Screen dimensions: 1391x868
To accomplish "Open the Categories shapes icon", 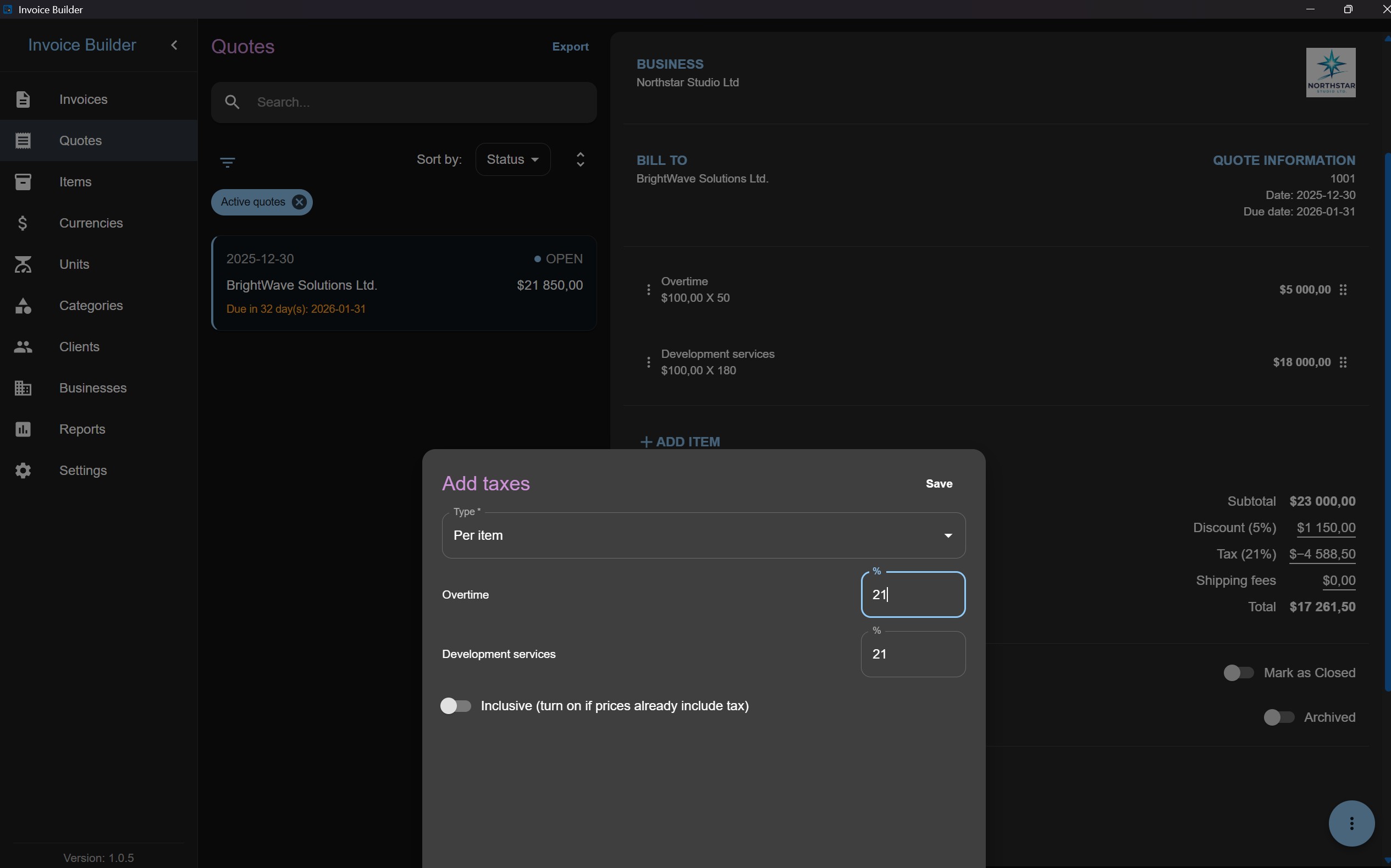I will coord(23,306).
